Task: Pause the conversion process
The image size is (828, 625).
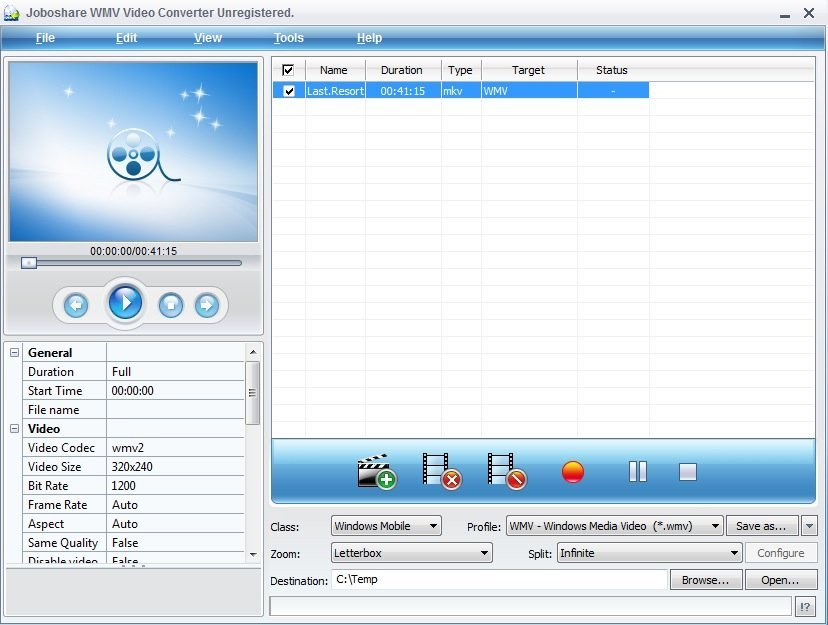Action: (x=637, y=470)
